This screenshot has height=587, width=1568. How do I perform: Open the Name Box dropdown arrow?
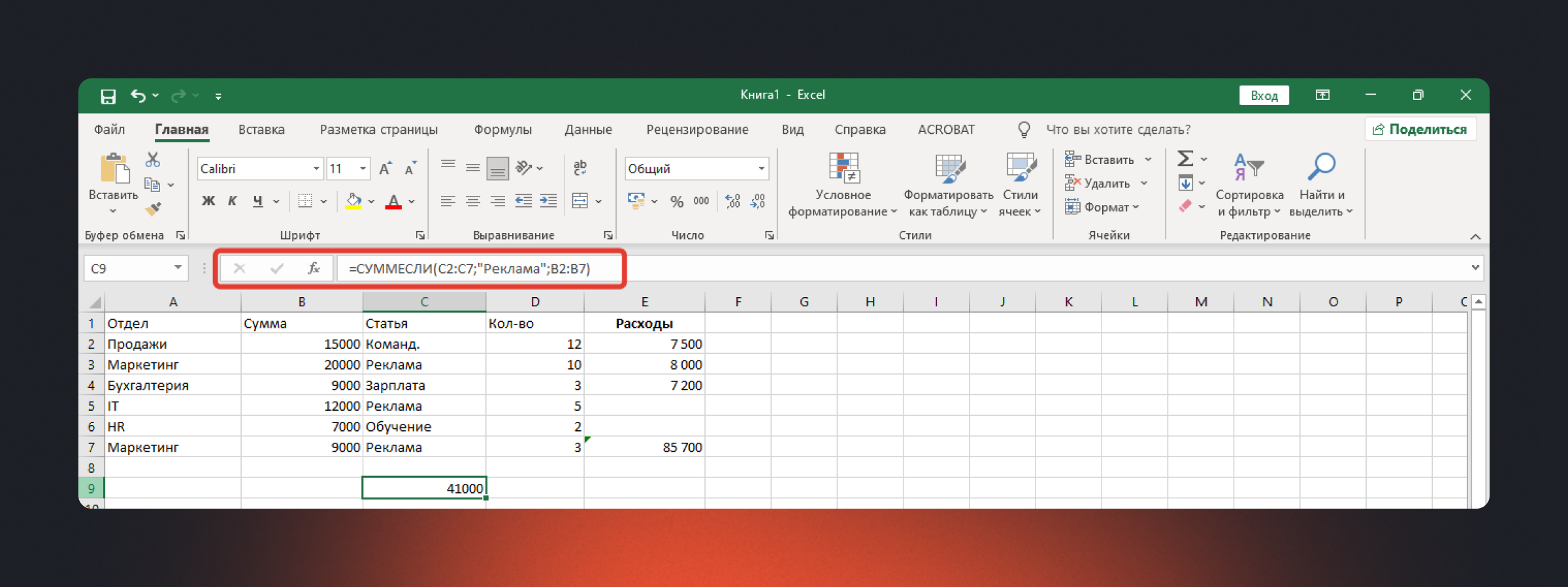pyautogui.click(x=178, y=268)
